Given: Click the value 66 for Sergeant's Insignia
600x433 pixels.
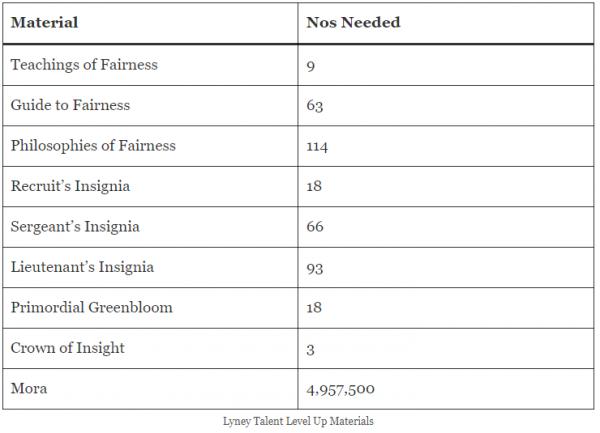Looking at the screenshot, I should pyautogui.click(x=316, y=226).
